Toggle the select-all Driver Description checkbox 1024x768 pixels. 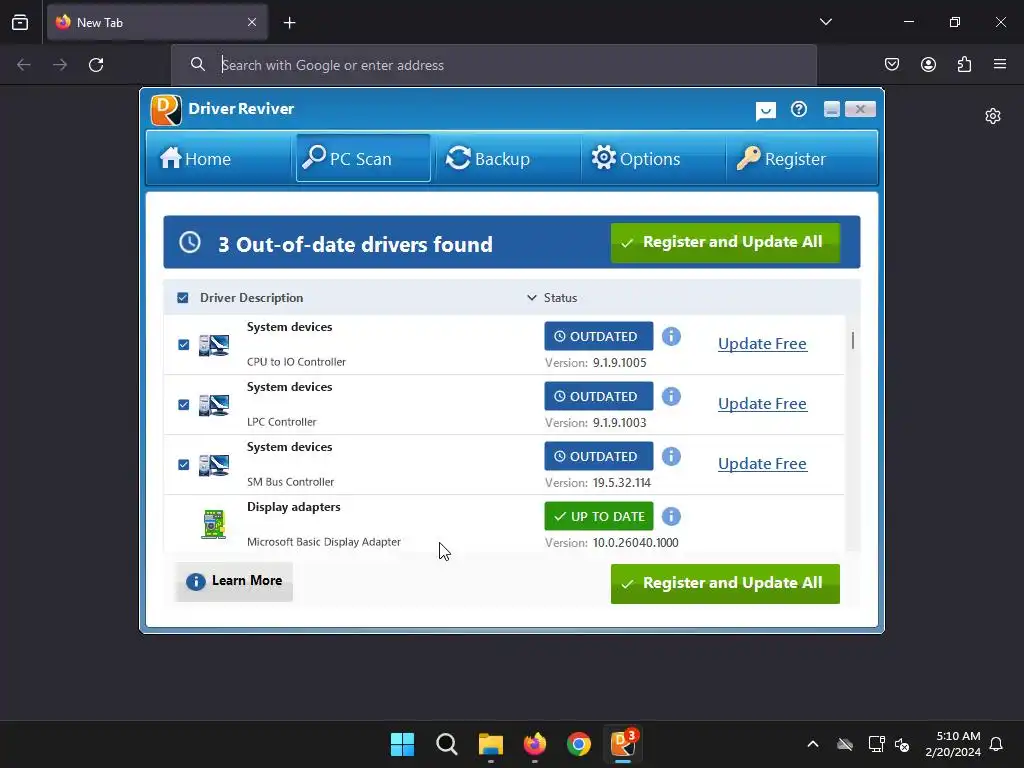183,298
